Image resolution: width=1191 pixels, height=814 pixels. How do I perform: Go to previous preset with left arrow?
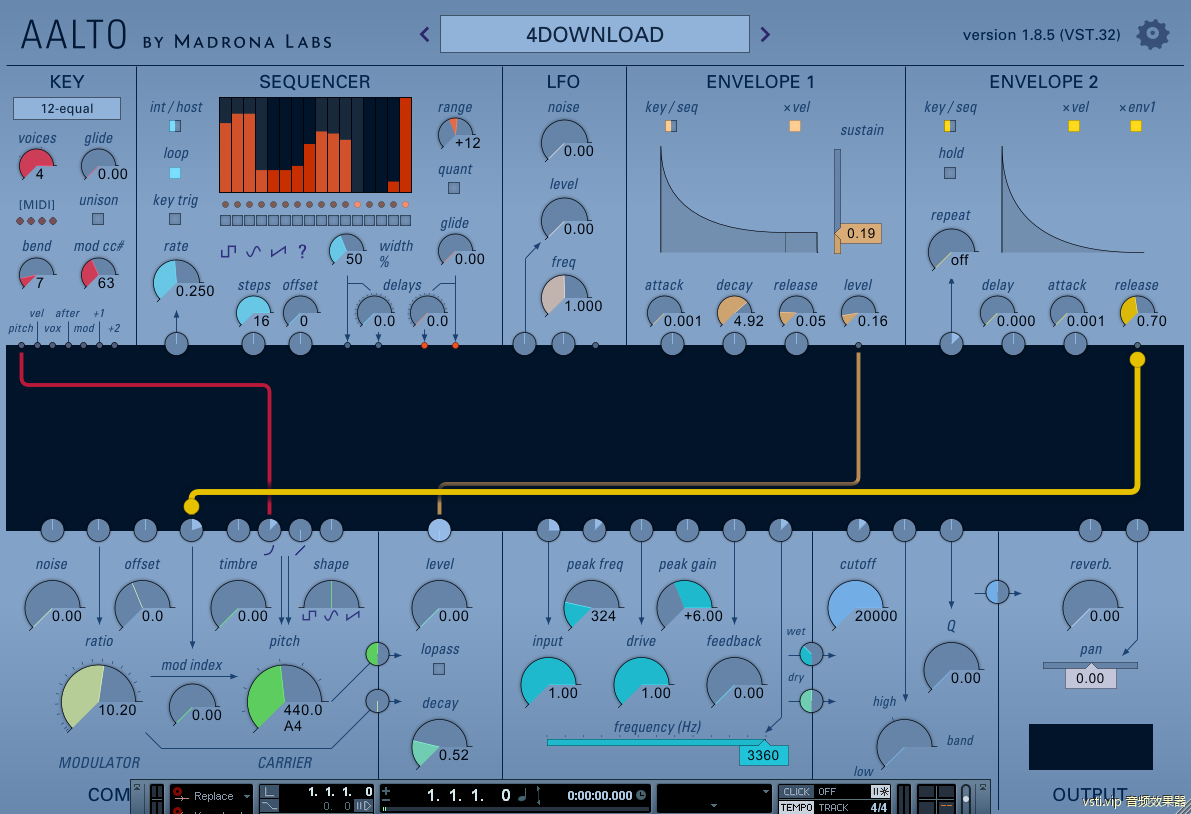pos(425,35)
